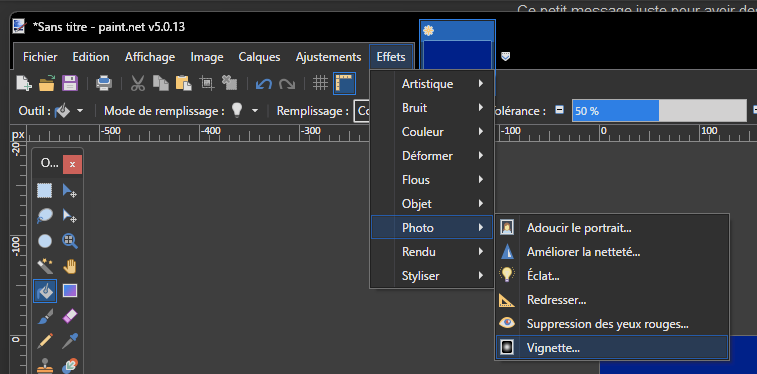This screenshot has width=757, height=374.
Task: Open the Ajustements menu
Action: (328, 57)
